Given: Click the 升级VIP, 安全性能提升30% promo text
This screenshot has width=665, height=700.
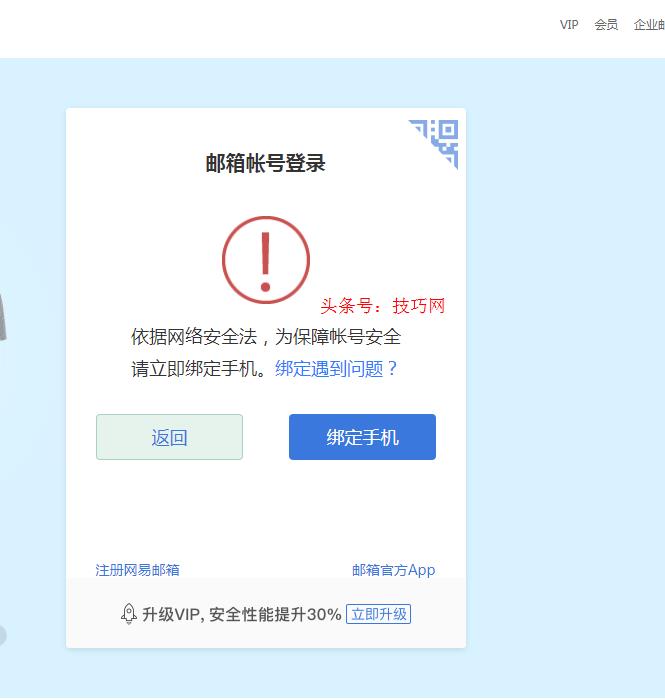Looking at the screenshot, I should (242, 614).
